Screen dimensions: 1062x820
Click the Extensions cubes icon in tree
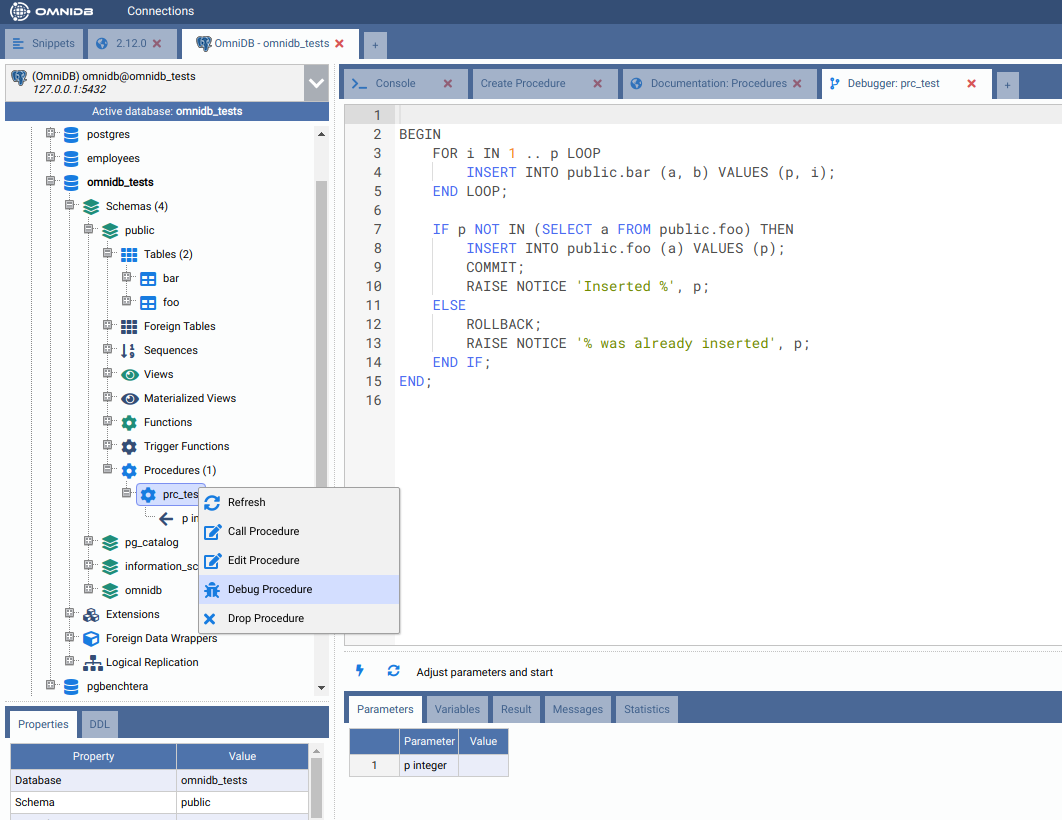[91, 615]
